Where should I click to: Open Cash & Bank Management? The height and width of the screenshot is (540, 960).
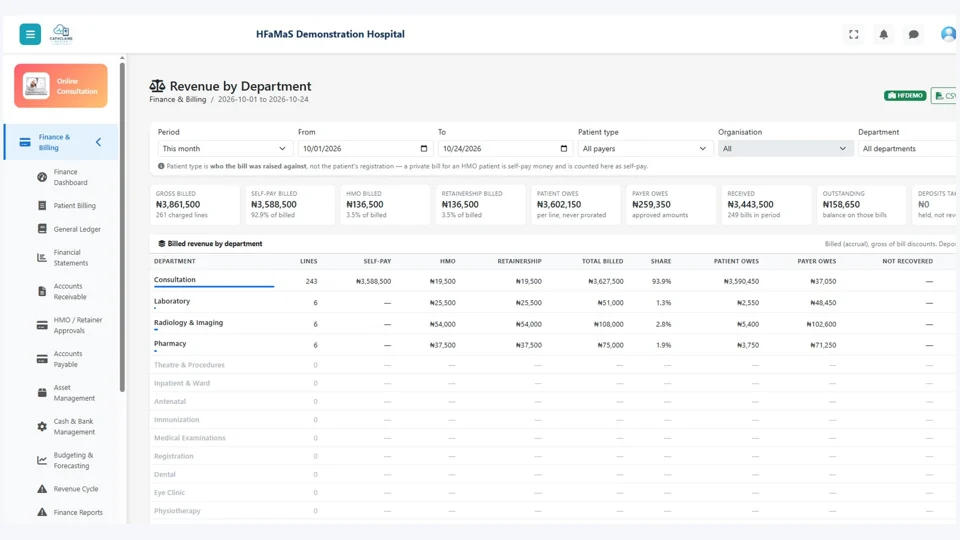point(73,426)
